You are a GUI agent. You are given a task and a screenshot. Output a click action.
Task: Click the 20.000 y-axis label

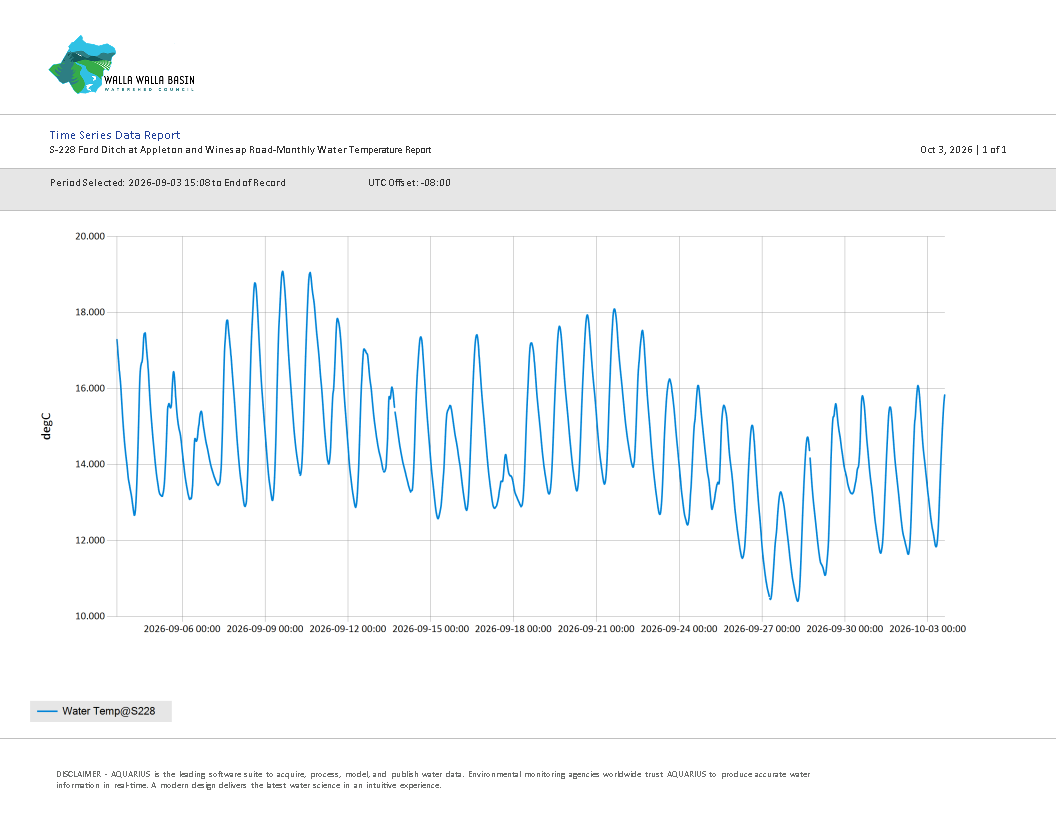(x=90, y=236)
